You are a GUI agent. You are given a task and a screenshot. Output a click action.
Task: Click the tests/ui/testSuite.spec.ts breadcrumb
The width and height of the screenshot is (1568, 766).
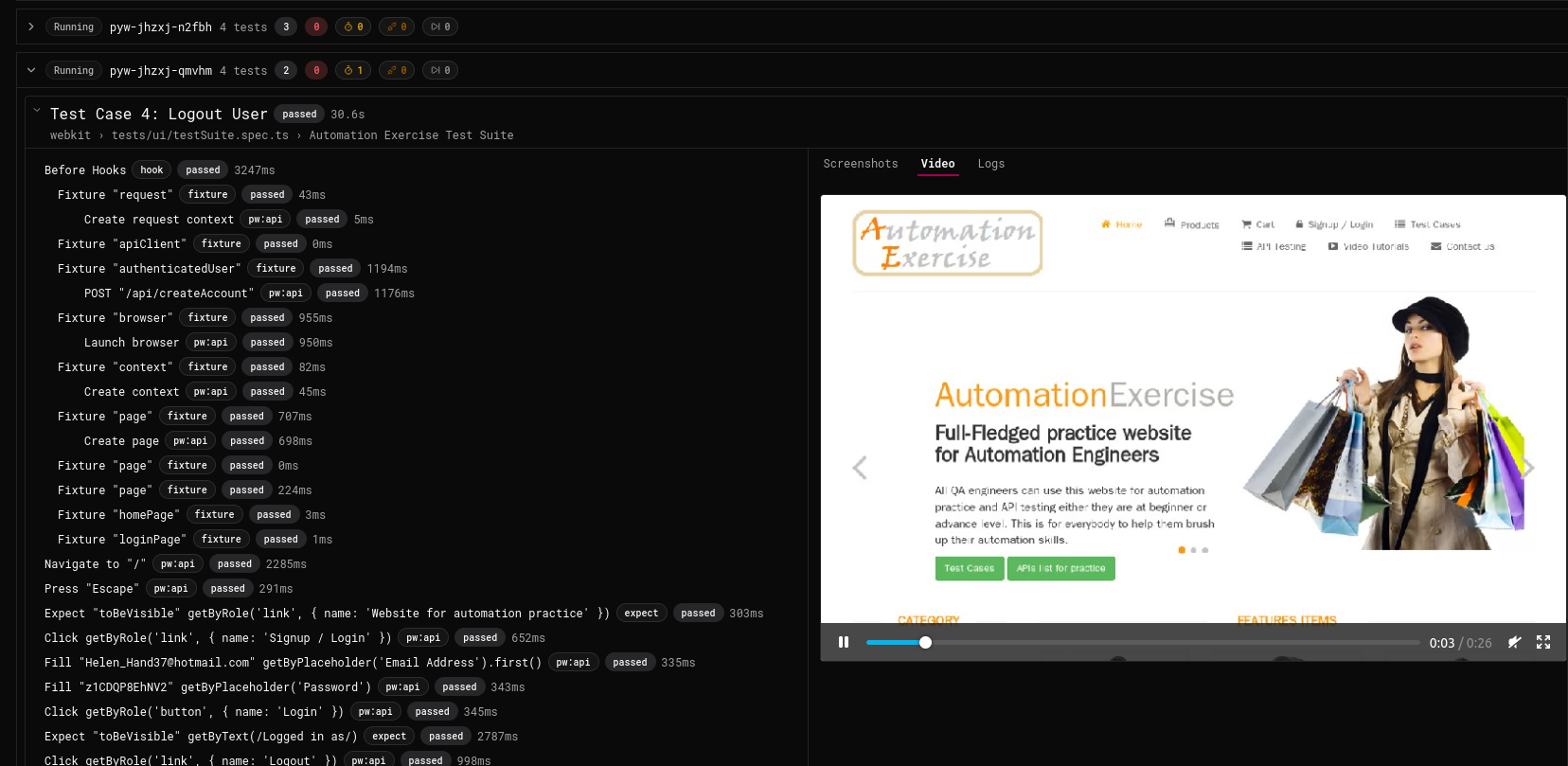tap(200, 135)
